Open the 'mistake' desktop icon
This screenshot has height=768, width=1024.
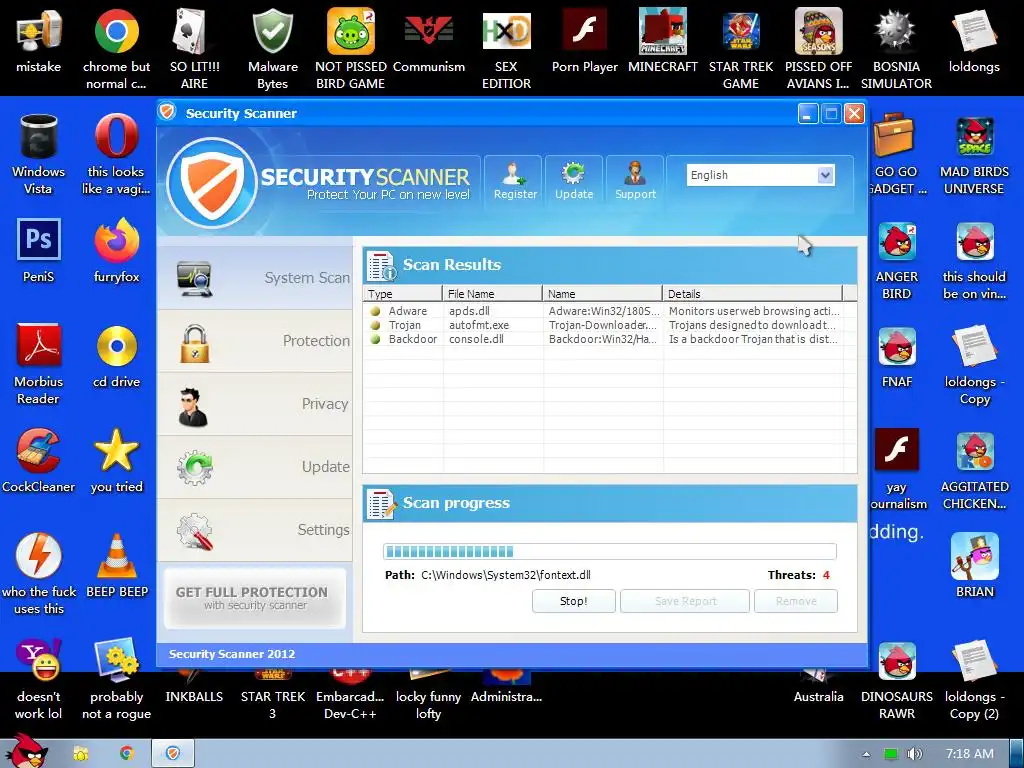(39, 40)
